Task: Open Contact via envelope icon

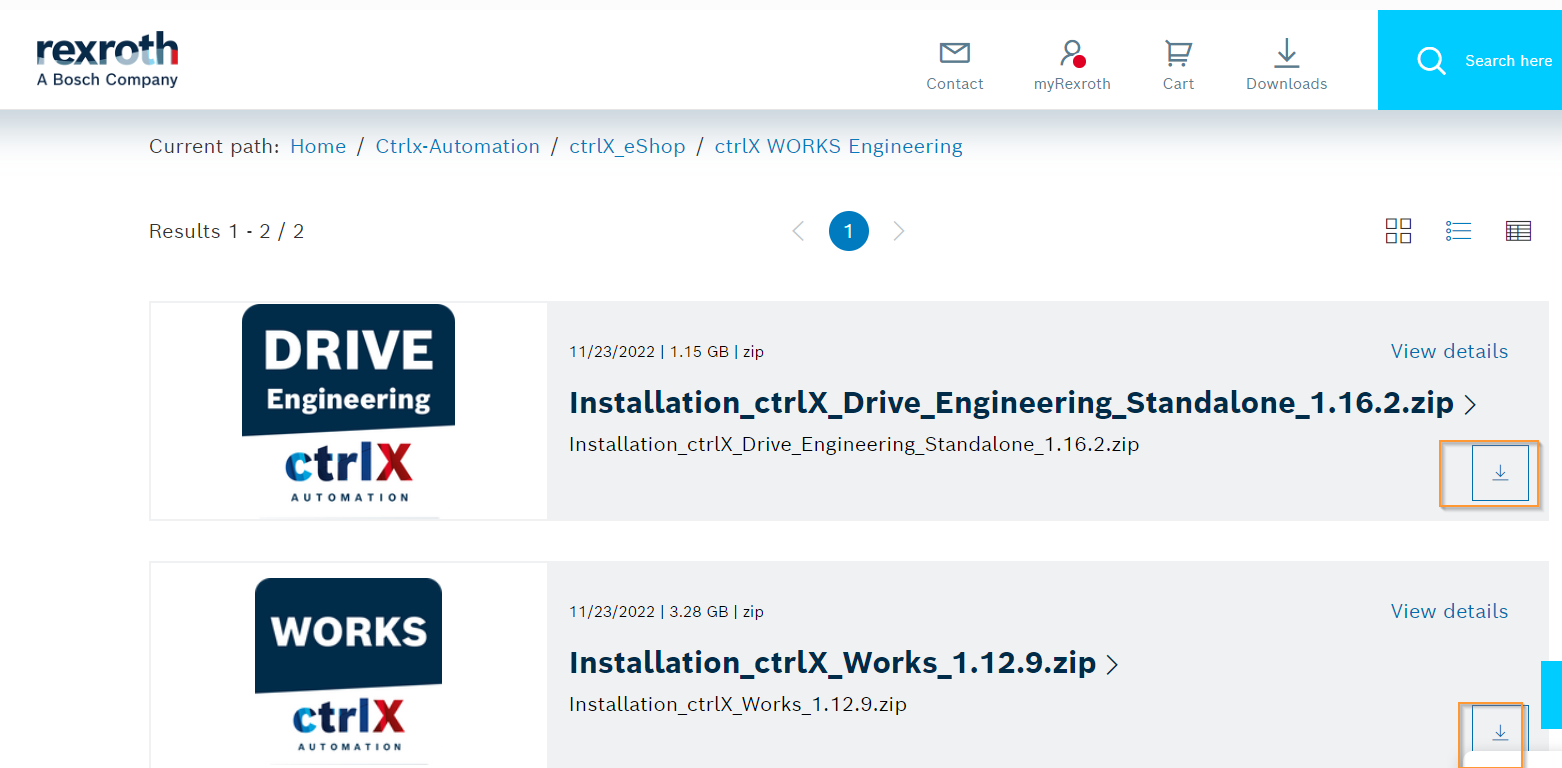Action: 955,52
